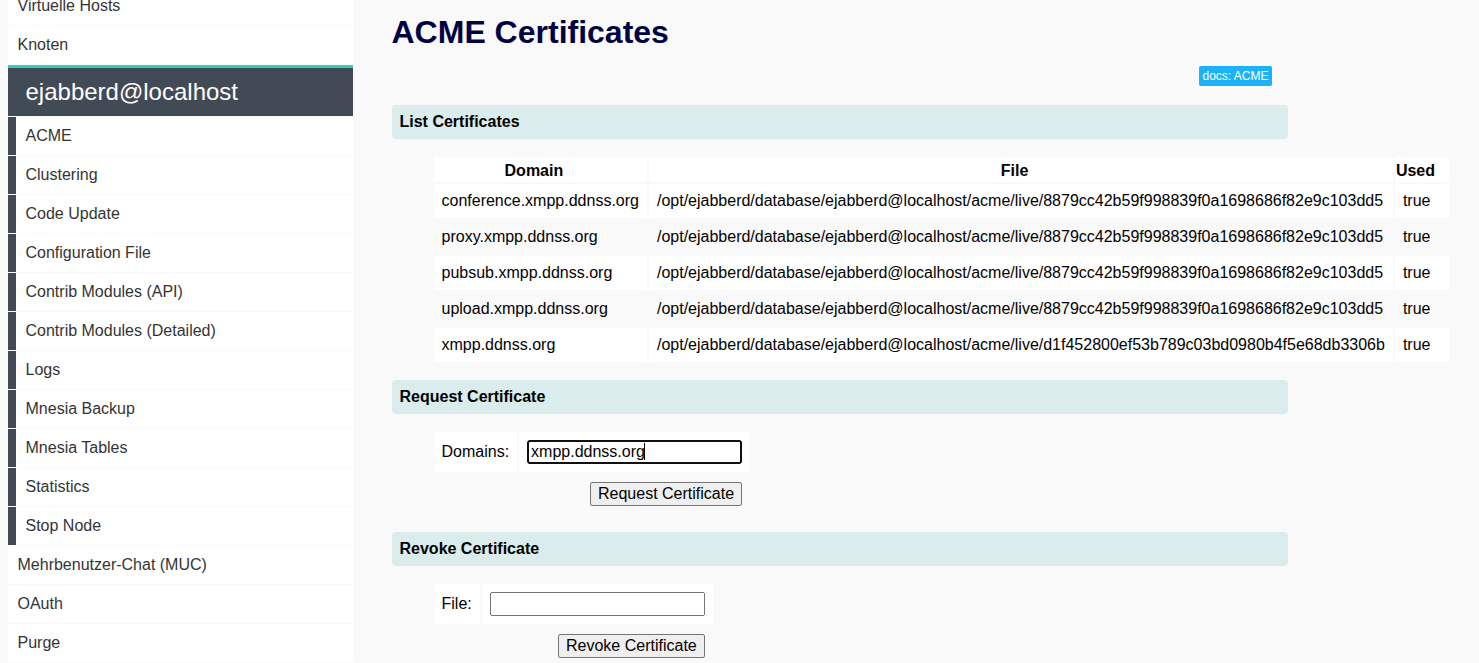
Task: Click the File: label in Revoke section
Action: 456,604
